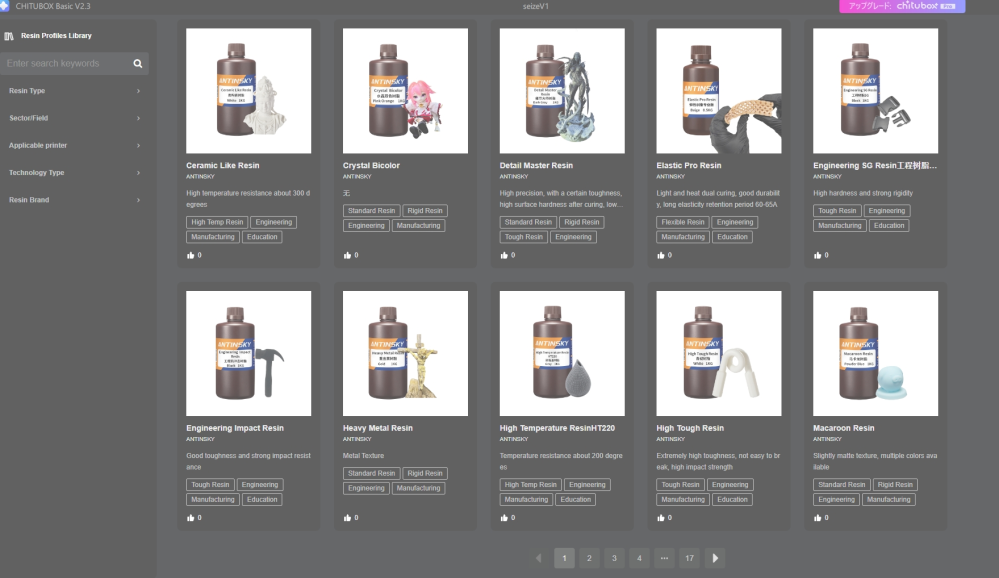Click the chitubox Pro upgrade button
This screenshot has height=578, width=999.
[x=902, y=6]
